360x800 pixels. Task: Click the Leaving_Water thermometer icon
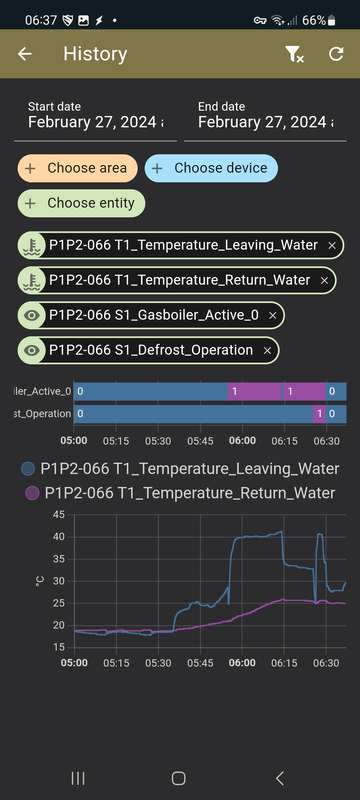[32, 245]
